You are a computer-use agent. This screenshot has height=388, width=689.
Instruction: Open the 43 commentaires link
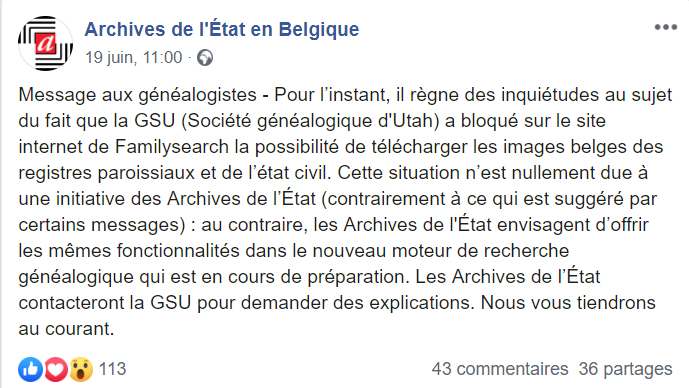coord(500,369)
